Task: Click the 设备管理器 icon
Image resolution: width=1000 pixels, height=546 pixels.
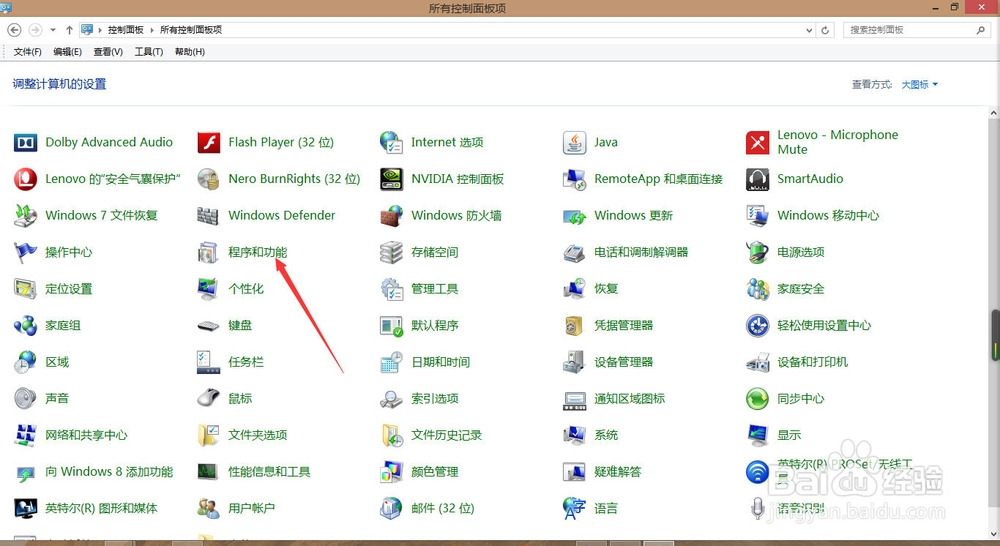Action: [x=574, y=362]
